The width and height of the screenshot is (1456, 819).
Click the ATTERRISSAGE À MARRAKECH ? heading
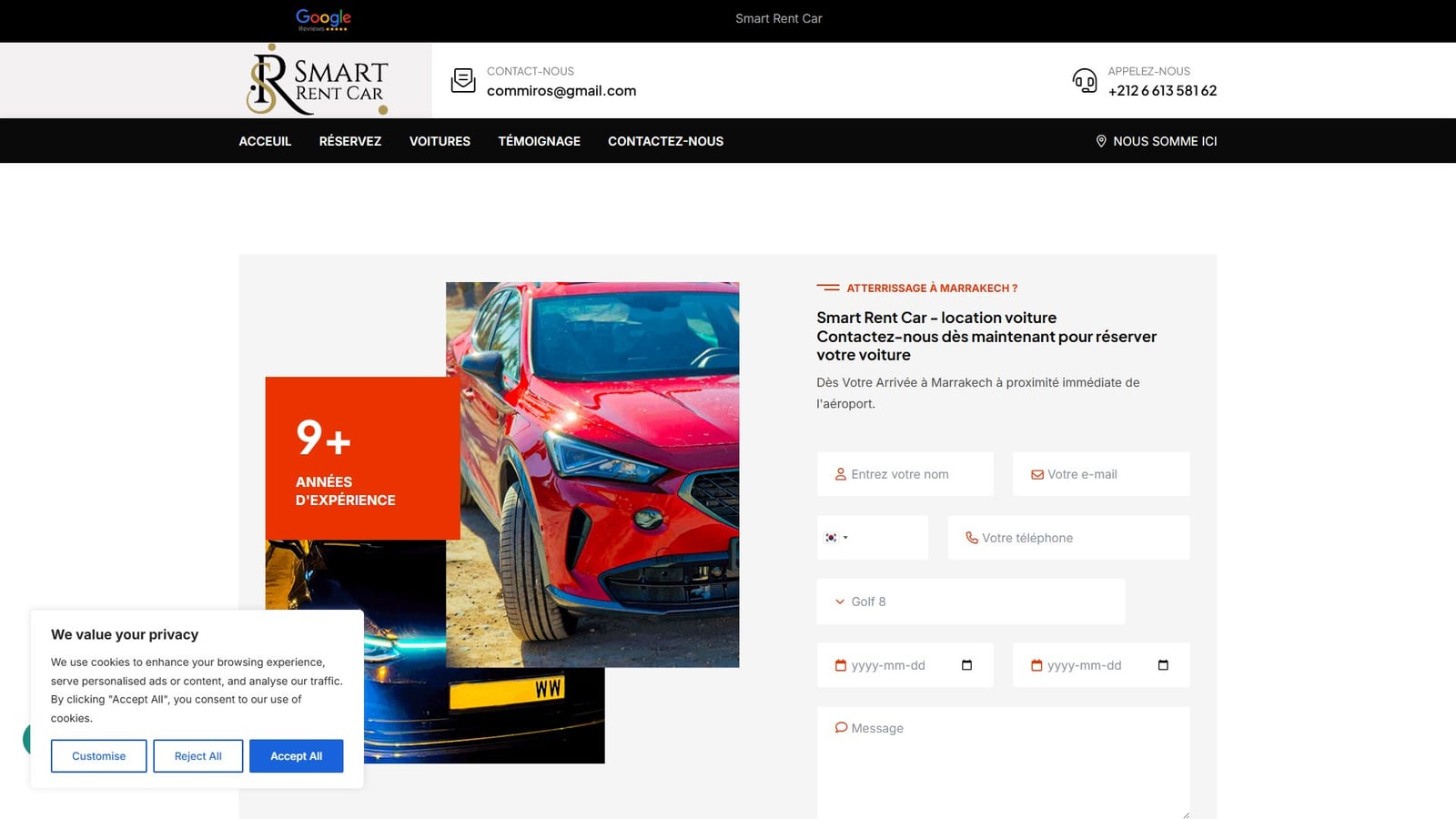[932, 288]
